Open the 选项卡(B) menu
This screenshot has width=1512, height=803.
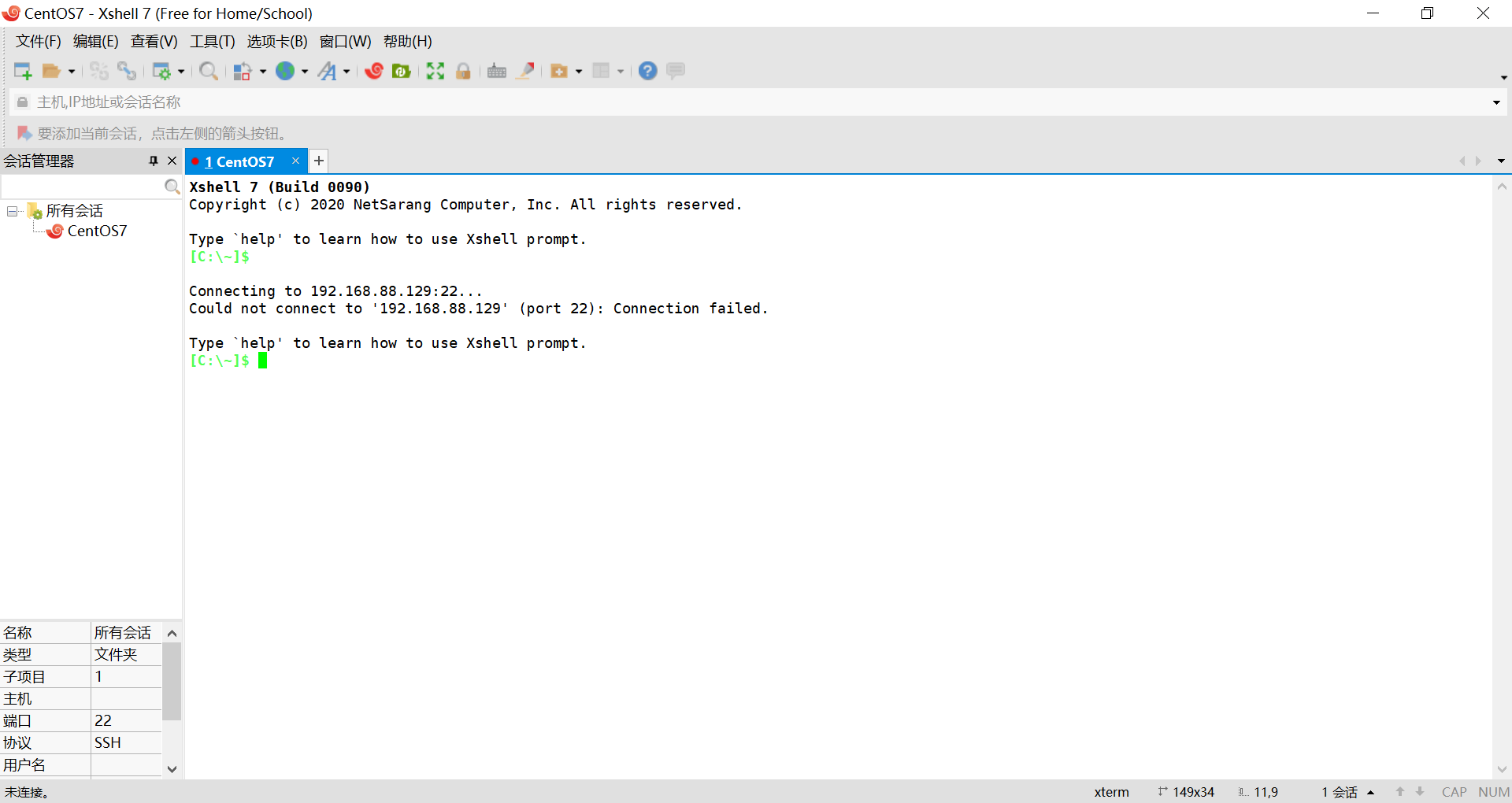tap(277, 42)
